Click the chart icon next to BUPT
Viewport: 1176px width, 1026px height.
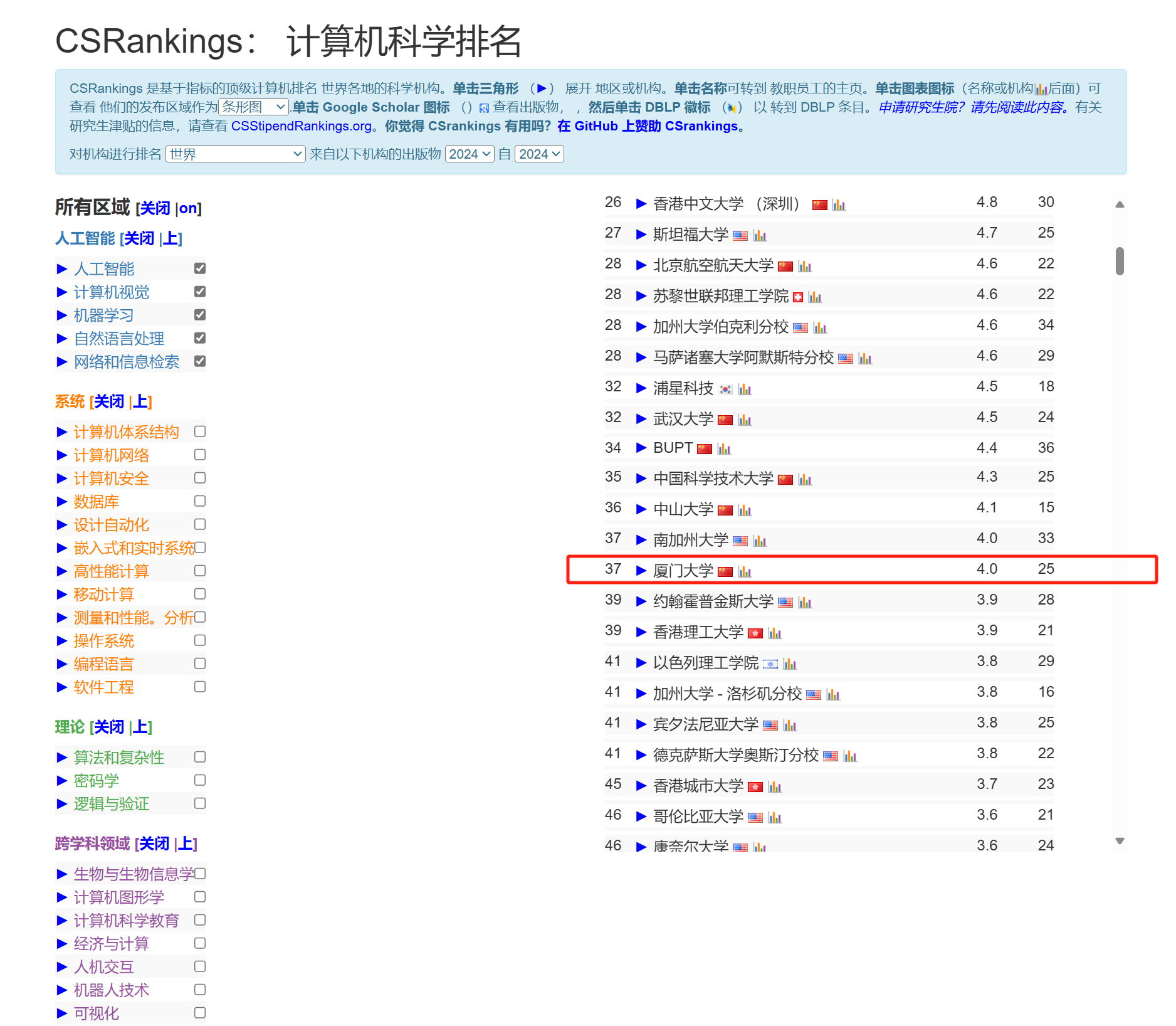pos(724,449)
